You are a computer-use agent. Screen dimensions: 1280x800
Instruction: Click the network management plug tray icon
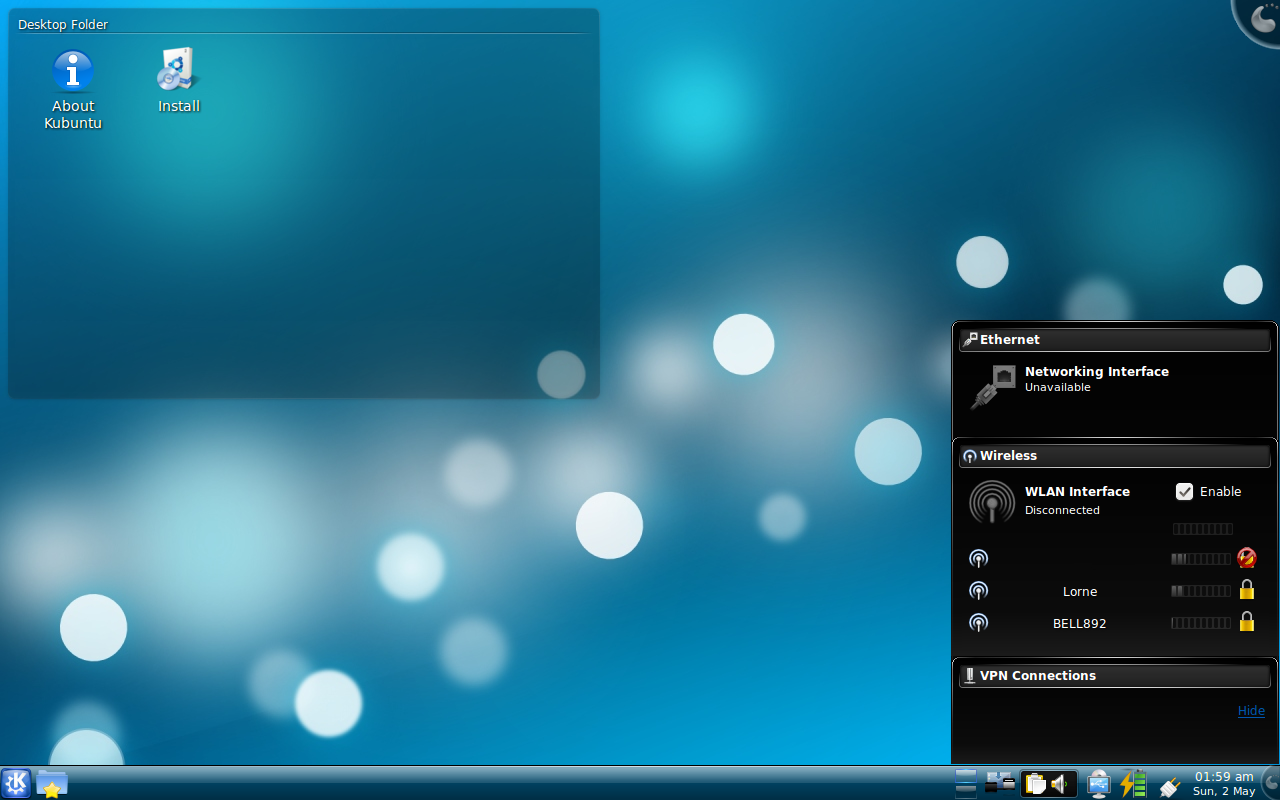(1169, 785)
